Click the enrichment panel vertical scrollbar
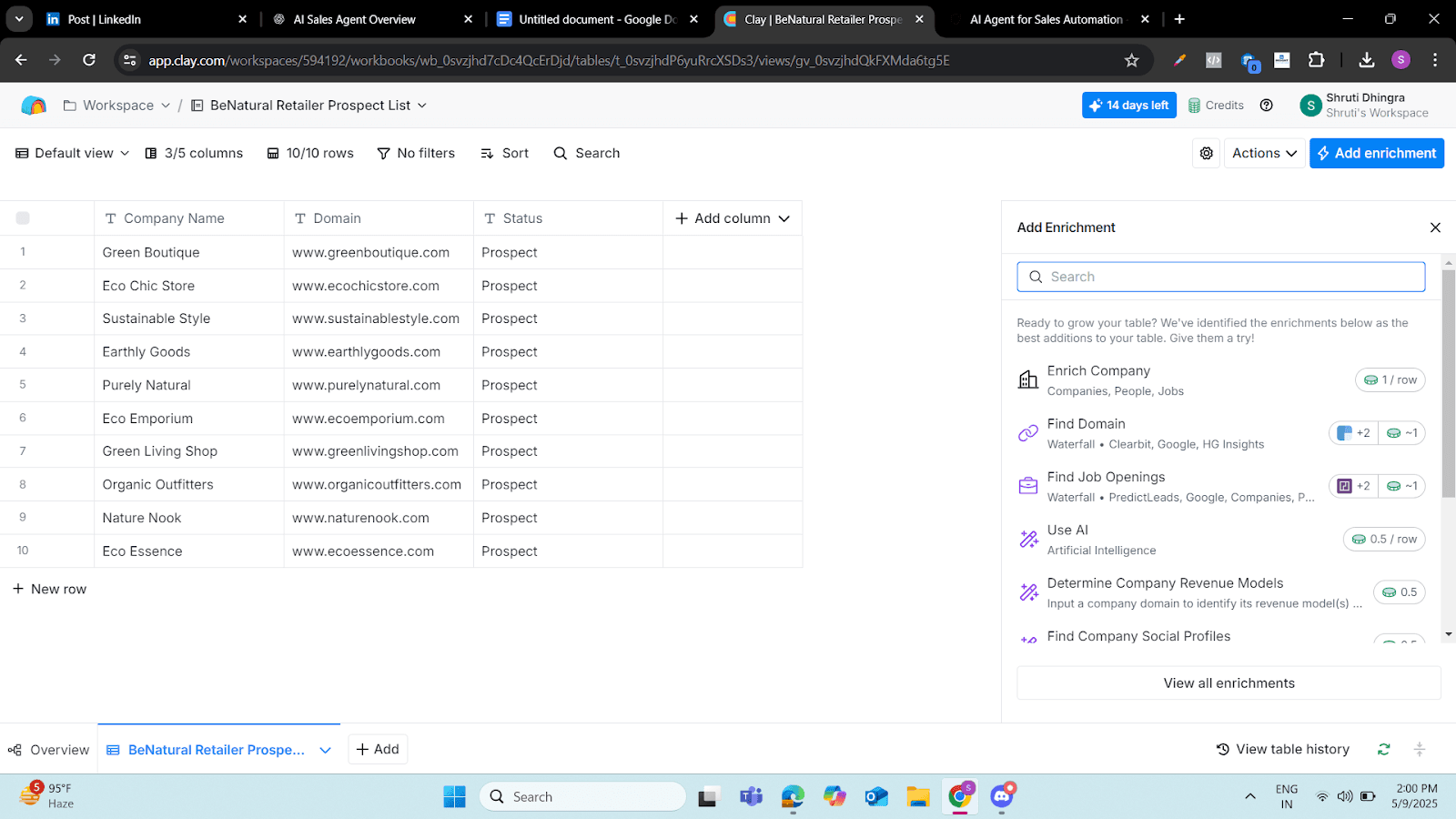Viewport: 1456px width, 819px height. tap(1448, 382)
